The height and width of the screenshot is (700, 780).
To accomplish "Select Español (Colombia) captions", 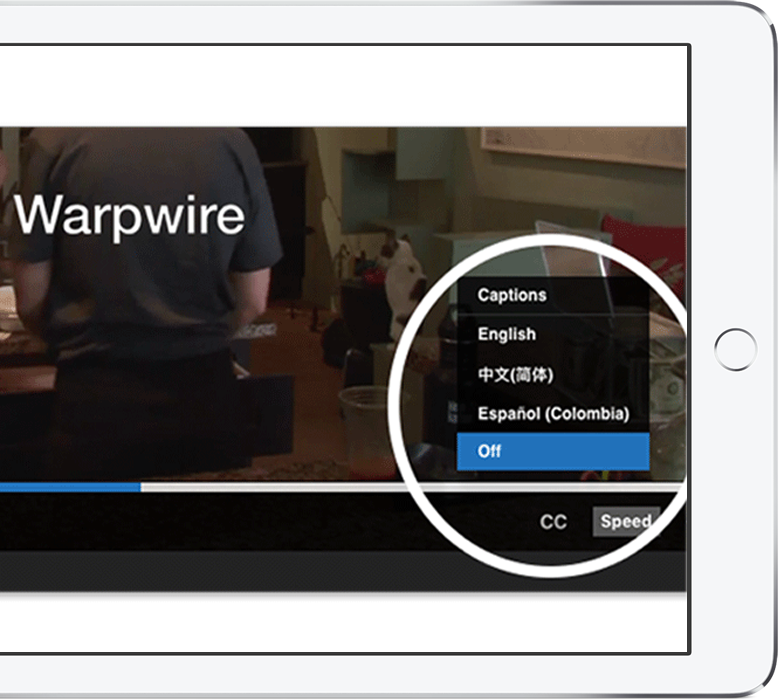I will (x=553, y=413).
